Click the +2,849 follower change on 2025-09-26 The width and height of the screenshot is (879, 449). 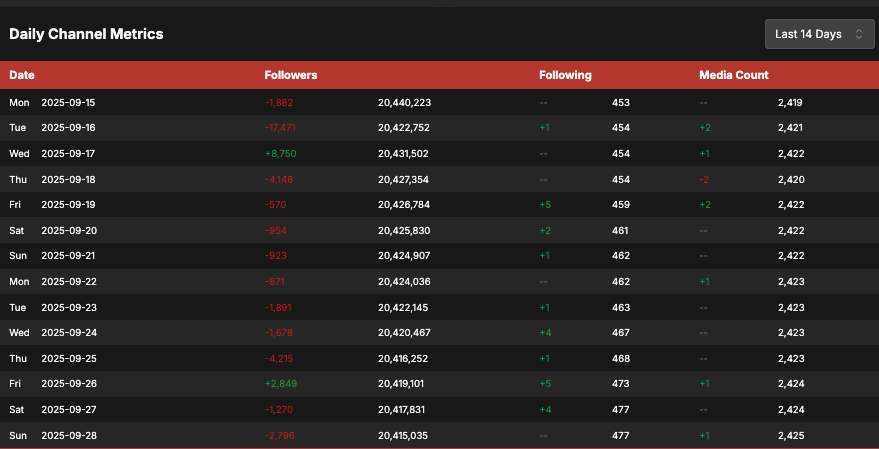click(x=281, y=384)
